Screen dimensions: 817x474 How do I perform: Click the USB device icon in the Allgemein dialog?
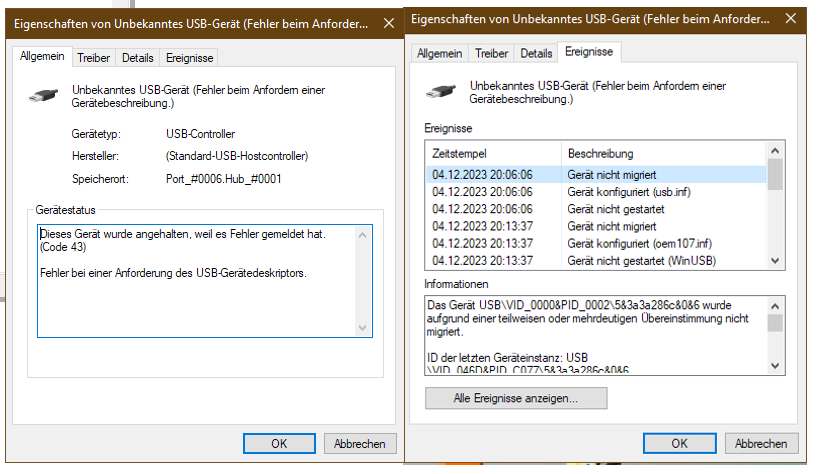[46, 96]
